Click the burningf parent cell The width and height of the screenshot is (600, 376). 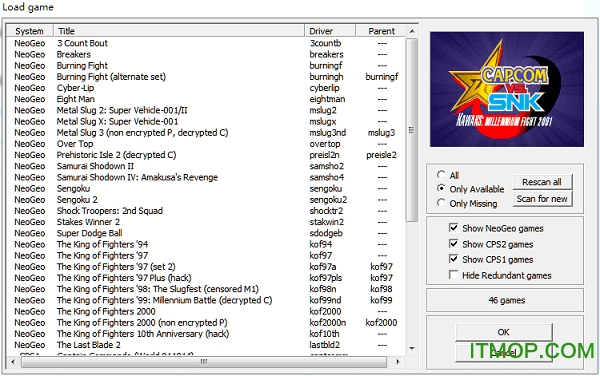pyautogui.click(x=382, y=77)
